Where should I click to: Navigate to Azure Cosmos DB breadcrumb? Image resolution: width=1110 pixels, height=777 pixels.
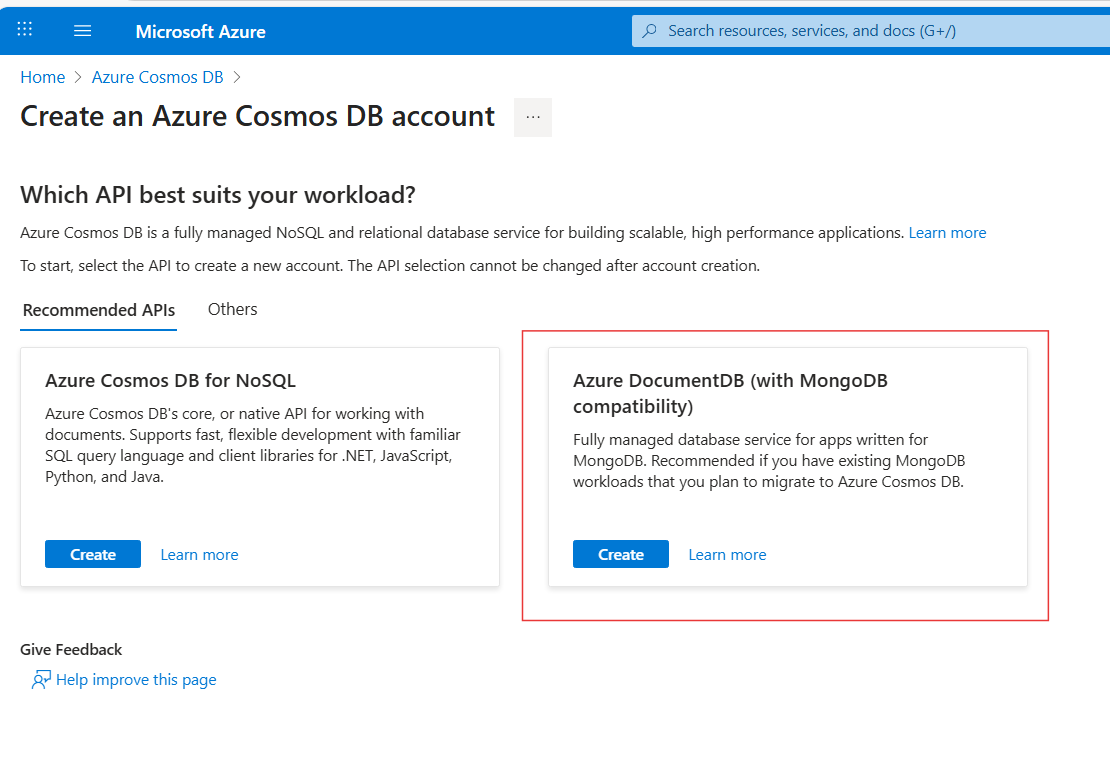(158, 77)
